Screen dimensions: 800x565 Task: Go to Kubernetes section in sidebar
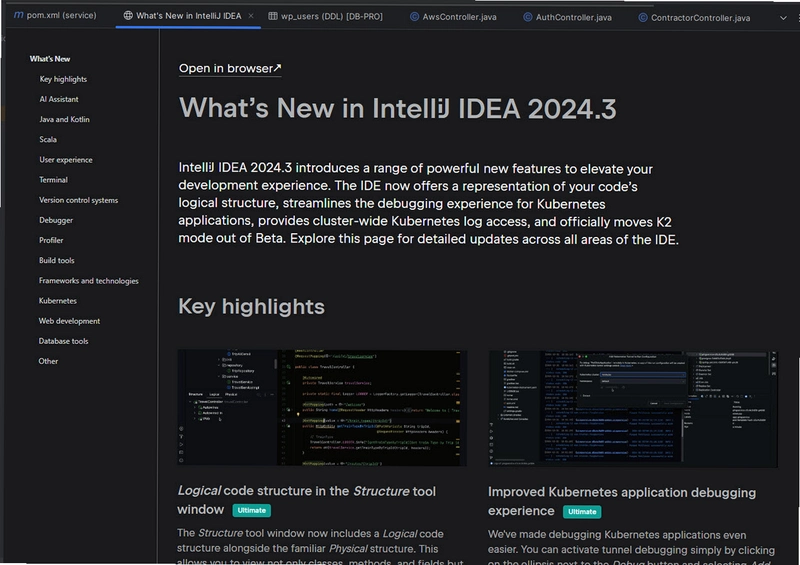58,301
